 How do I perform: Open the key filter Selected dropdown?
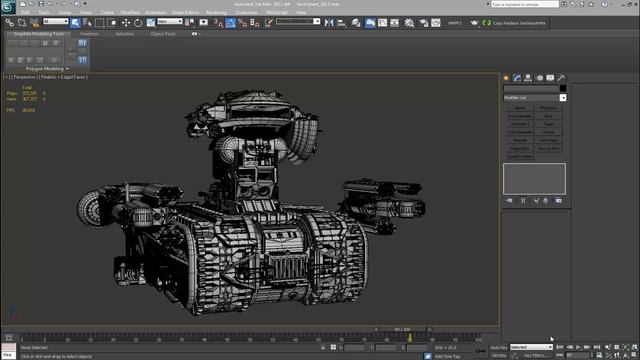531,347
